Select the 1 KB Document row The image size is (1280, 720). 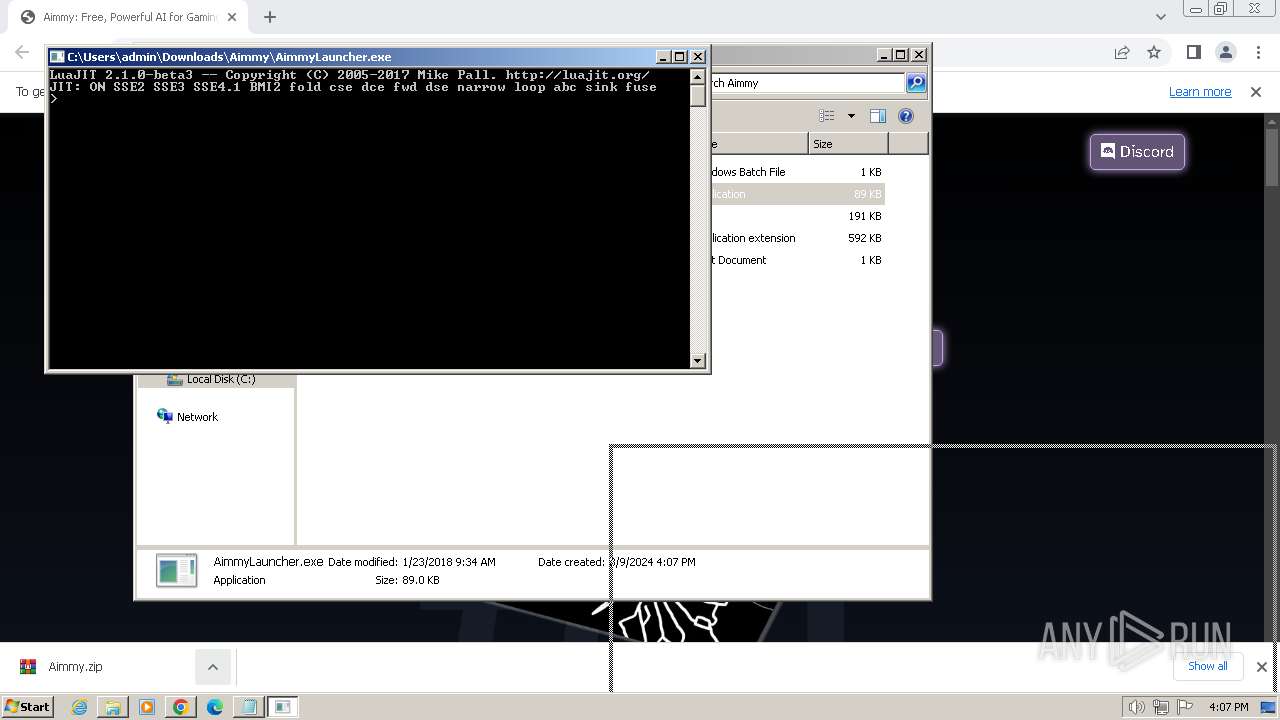(x=797, y=260)
